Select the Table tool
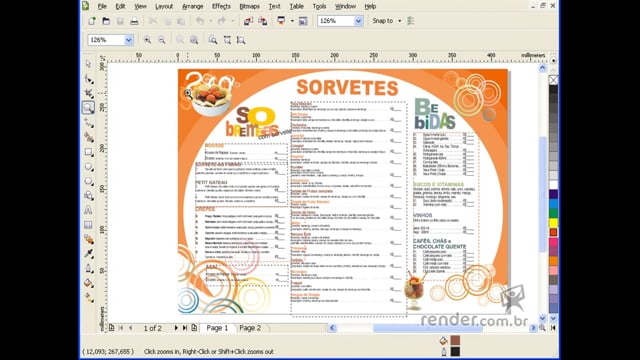 pos(88,225)
